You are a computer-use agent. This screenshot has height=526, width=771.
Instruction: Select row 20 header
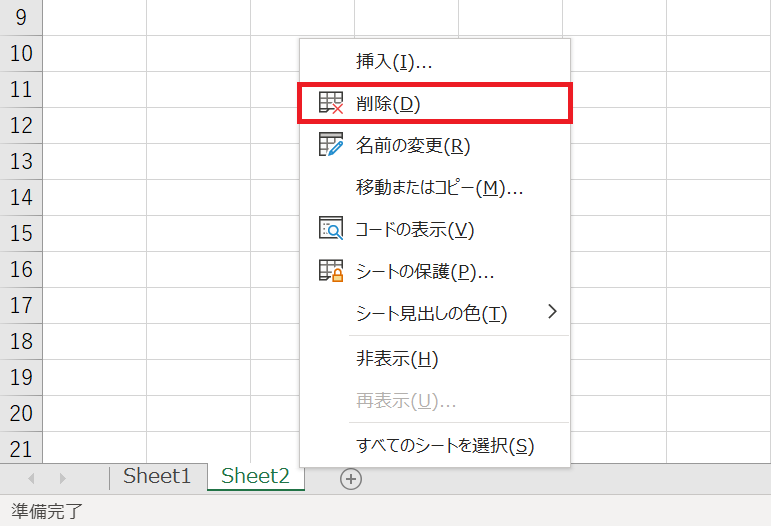[x=21, y=413]
